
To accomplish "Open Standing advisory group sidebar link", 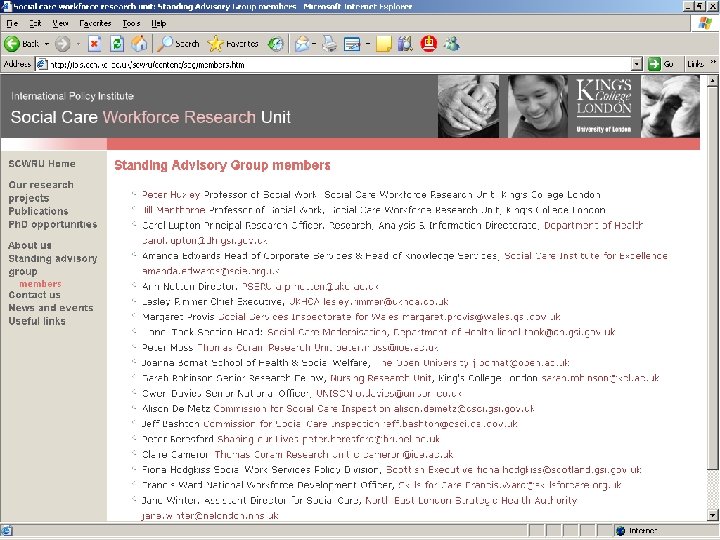I will click(53, 264).
